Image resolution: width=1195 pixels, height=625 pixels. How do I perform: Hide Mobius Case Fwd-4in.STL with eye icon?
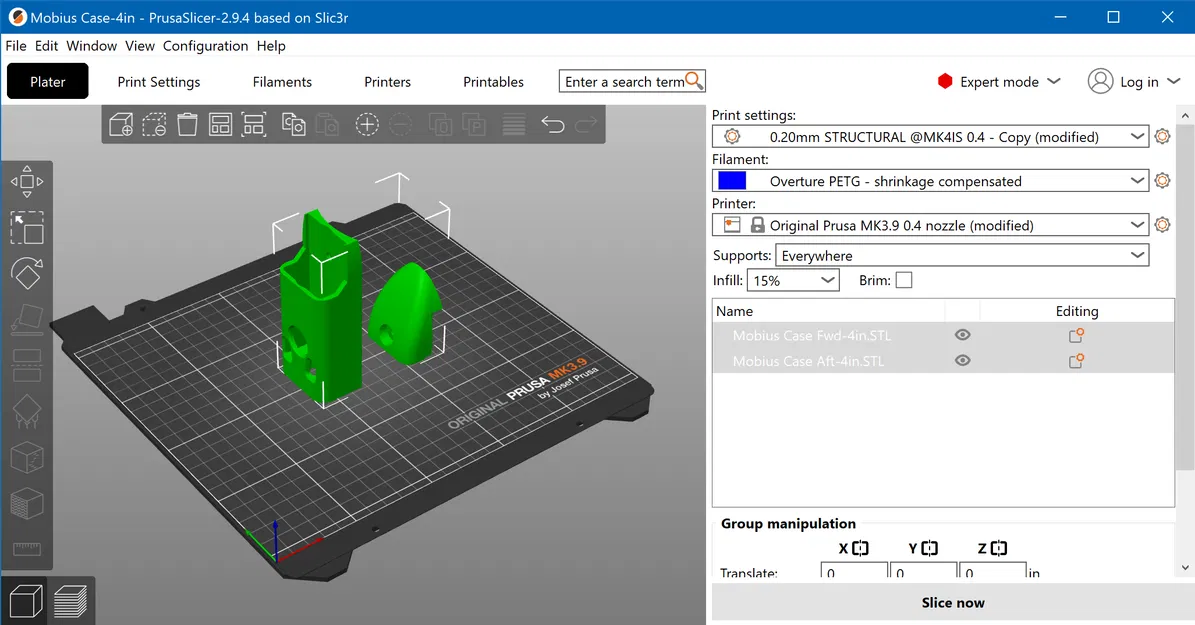click(963, 335)
